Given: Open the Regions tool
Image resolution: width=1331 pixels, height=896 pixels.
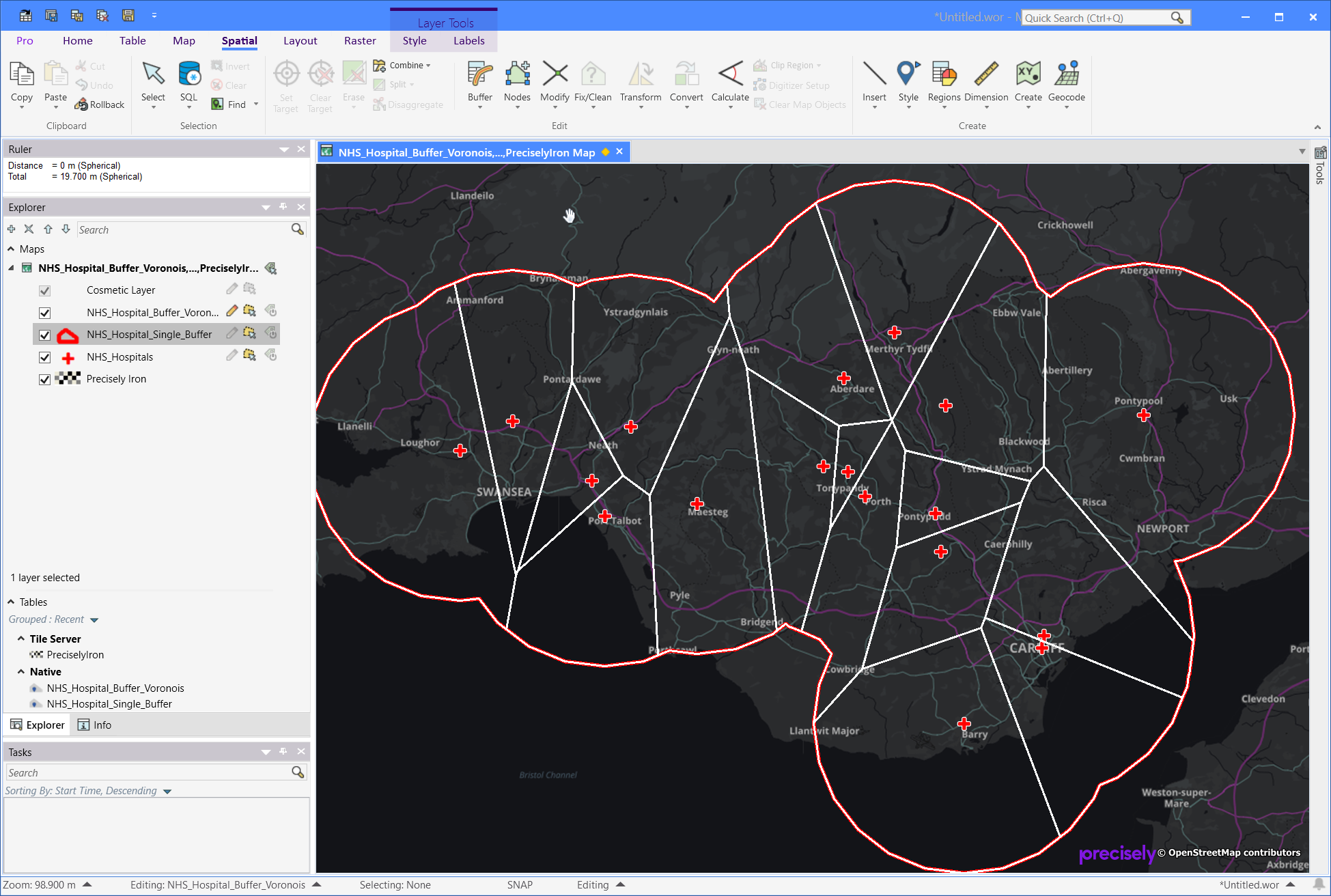Looking at the screenshot, I should [944, 82].
